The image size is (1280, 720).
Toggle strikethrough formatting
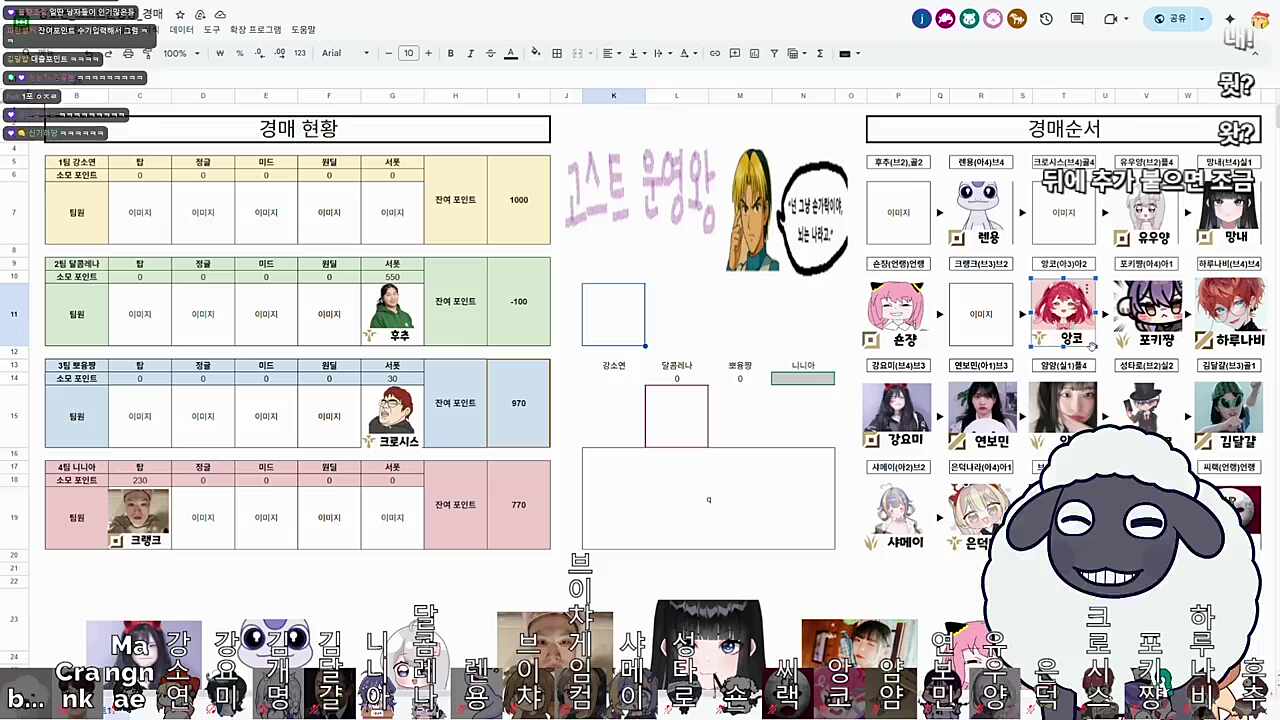(490, 53)
